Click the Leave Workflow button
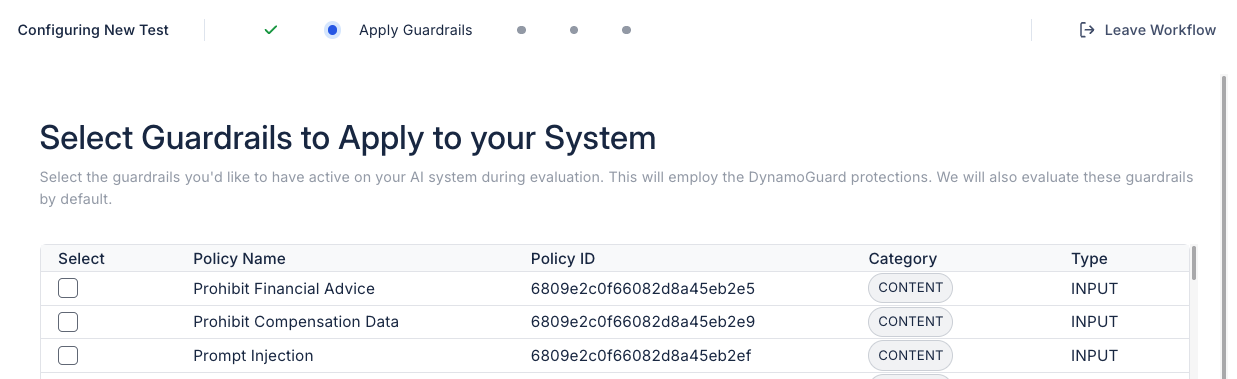This screenshot has width=1237, height=379. (x=1148, y=30)
